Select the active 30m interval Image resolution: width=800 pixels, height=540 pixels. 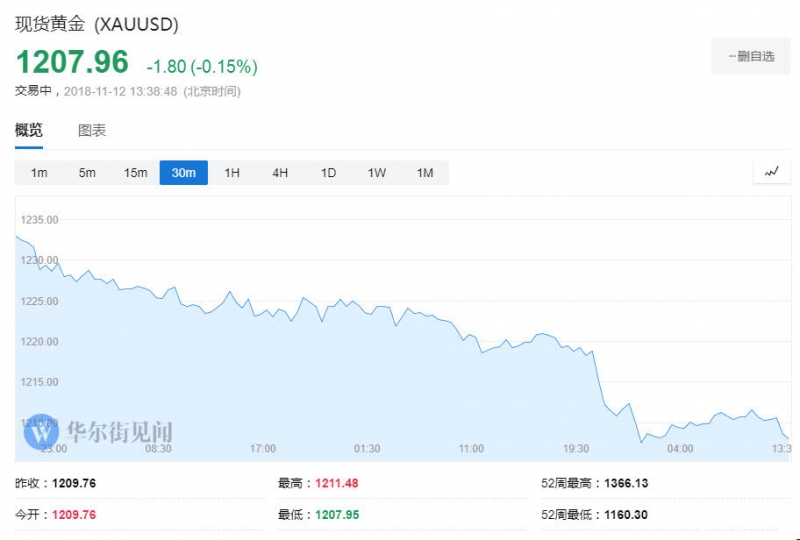click(x=183, y=173)
